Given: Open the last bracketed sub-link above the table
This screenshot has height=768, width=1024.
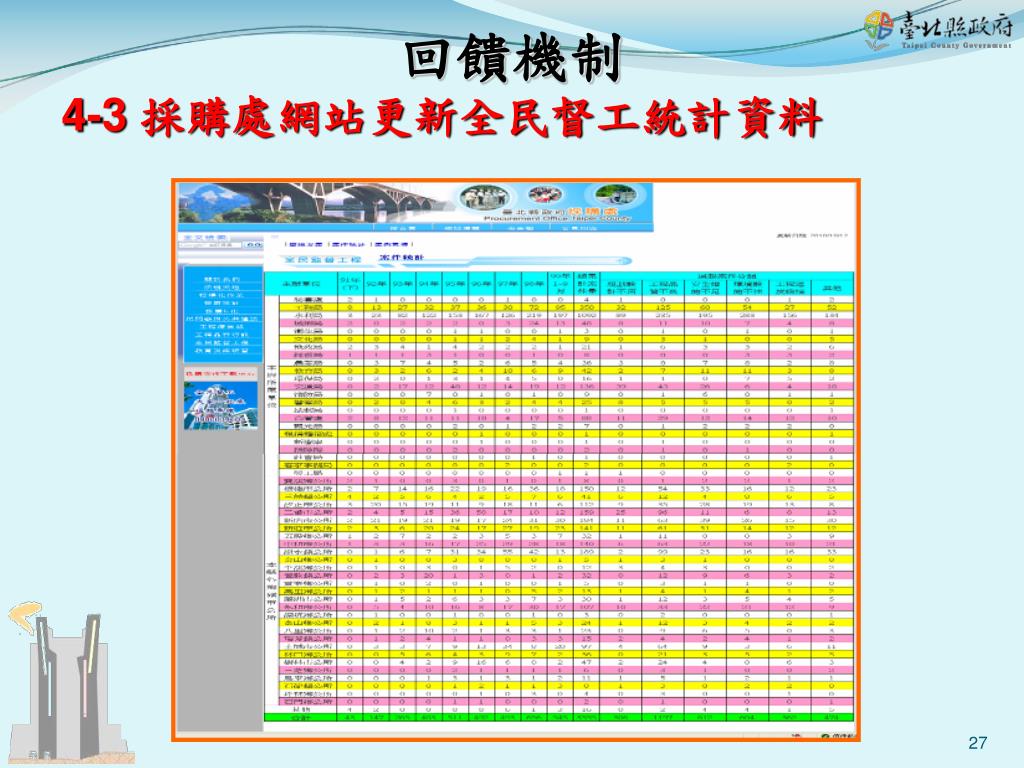Looking at the screenshot, I should 392,244.
